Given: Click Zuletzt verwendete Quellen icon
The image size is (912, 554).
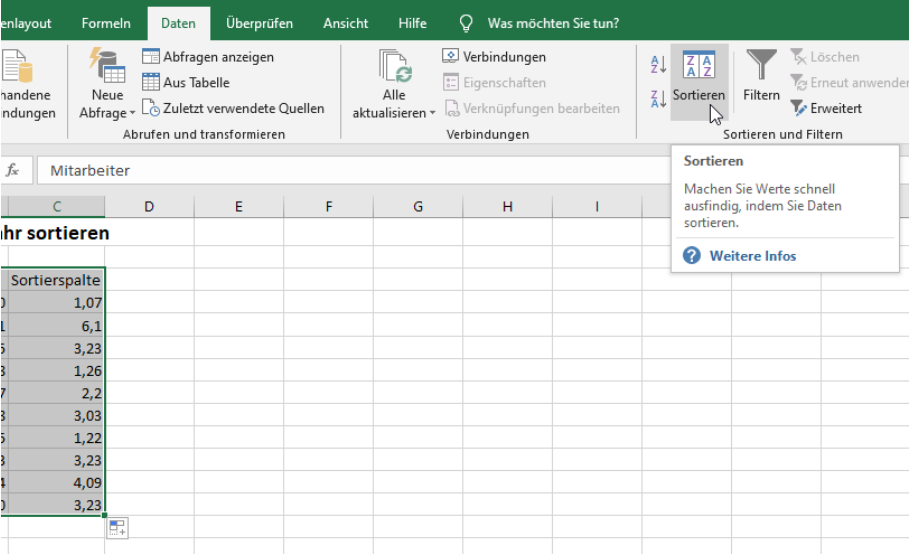Looking at the screenshot, I should (151, 108).
